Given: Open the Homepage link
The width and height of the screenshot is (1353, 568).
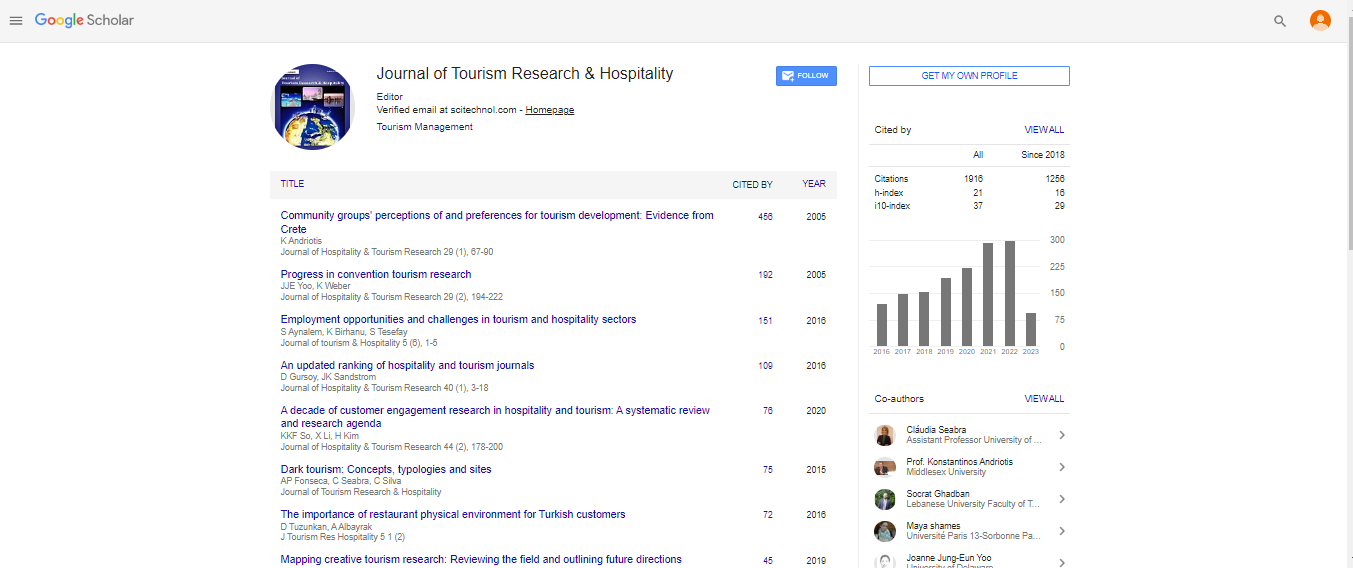Looking at the screenshot, I should 550,110.
